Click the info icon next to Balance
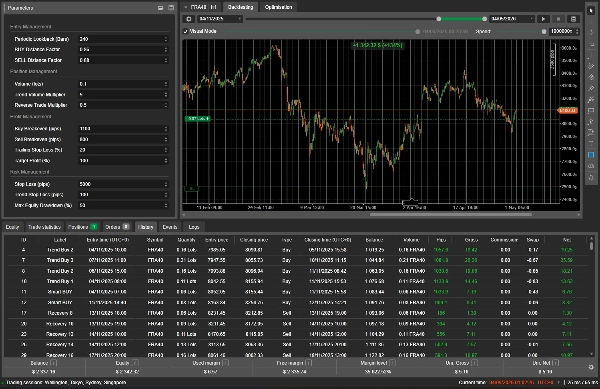This screenshot has height=389, width=600. (x=54, y=363)
